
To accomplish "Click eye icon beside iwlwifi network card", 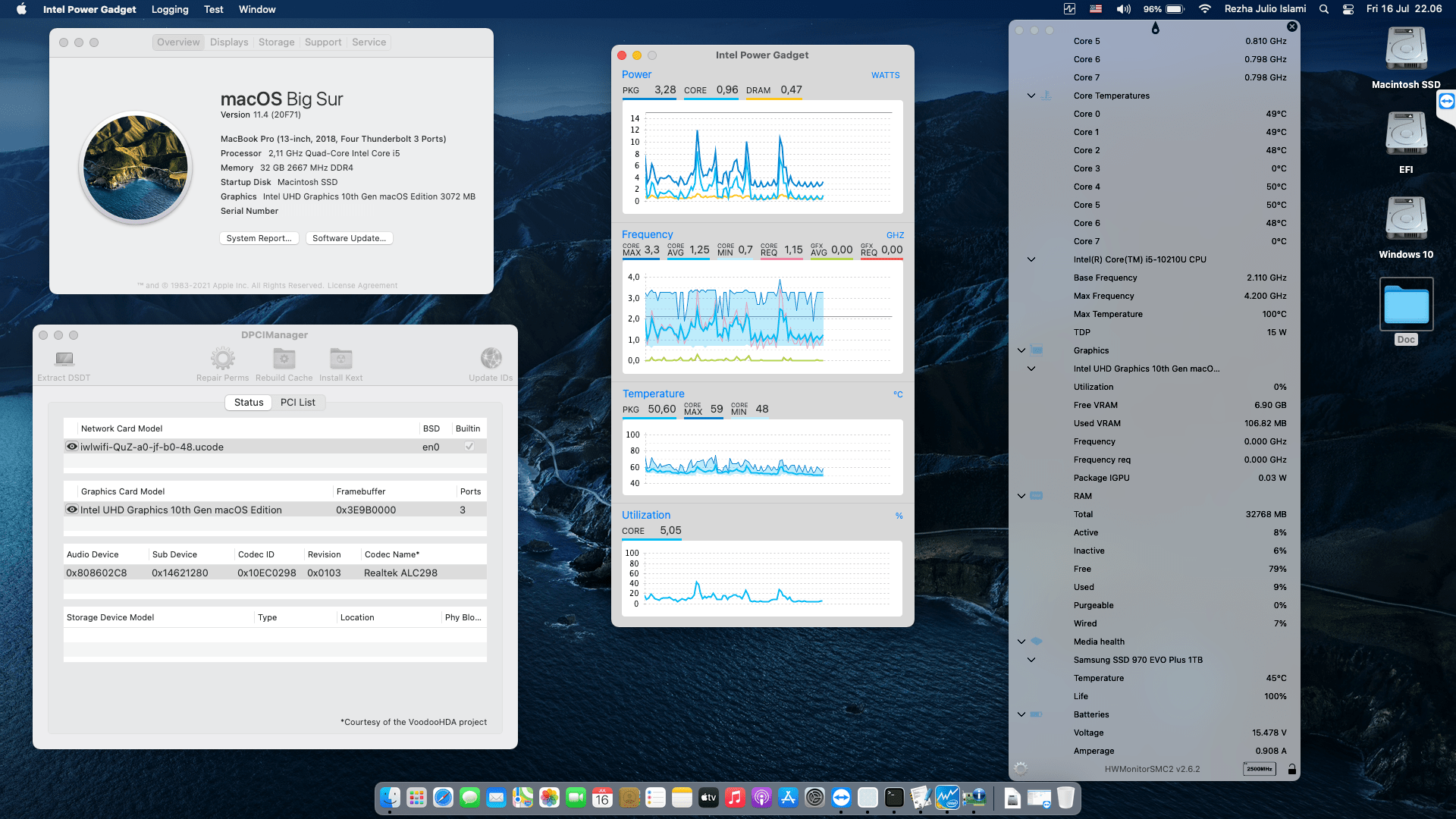I will point(72,447).
